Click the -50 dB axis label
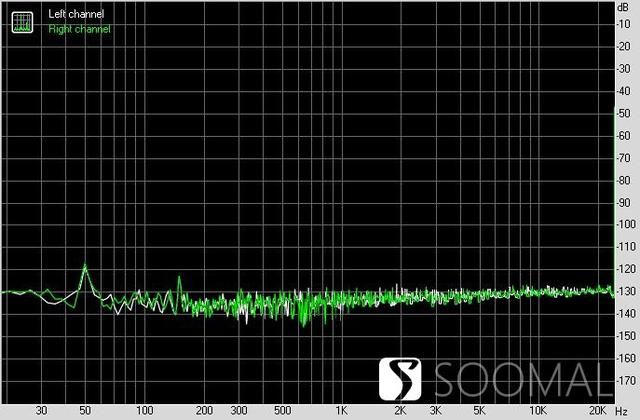This screenshot has height=420, width=640. pyautogui.click(x=623, y=113)
